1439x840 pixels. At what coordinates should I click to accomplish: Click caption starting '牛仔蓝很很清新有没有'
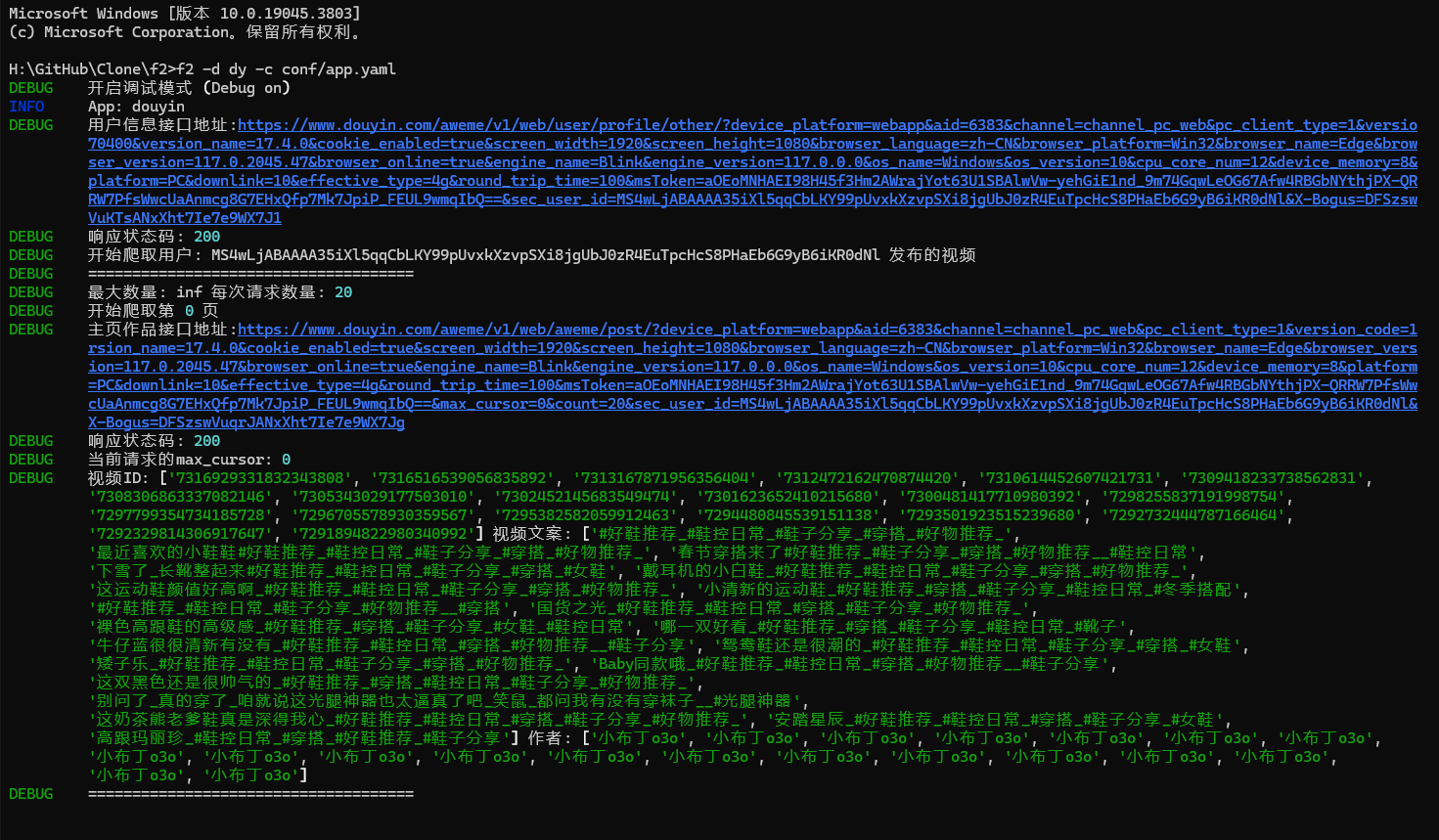[x=393, y=645]
